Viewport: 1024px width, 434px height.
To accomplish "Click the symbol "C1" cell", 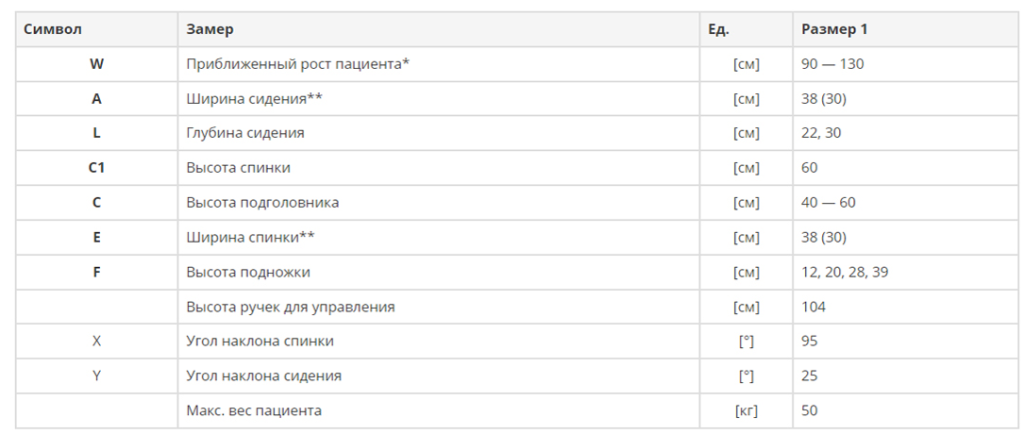I will [96, 168].
